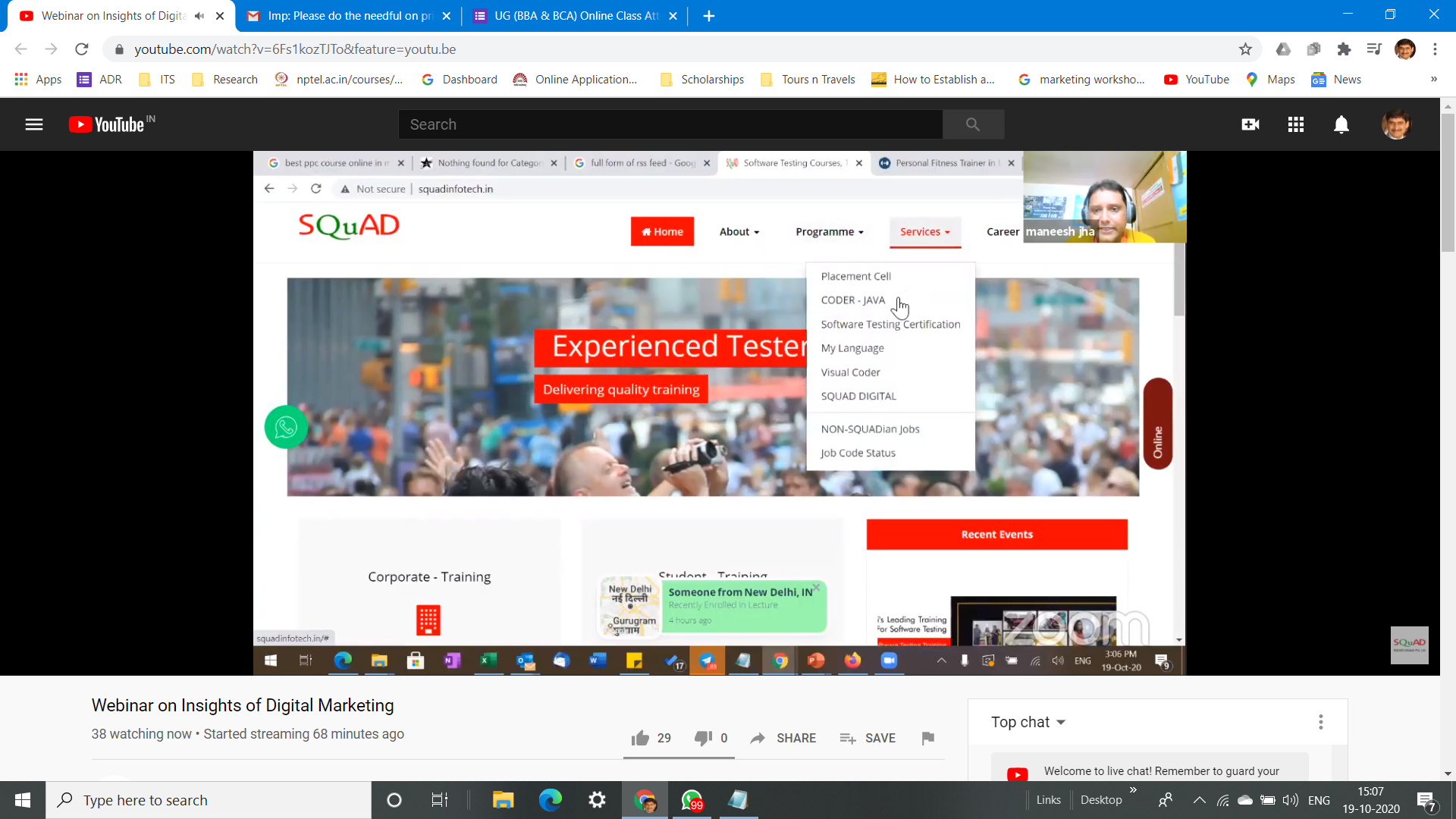Screen dimensions: 1456x819
Task: Open the Wi-Fi network tray icon
Action: pos(1223,800)
